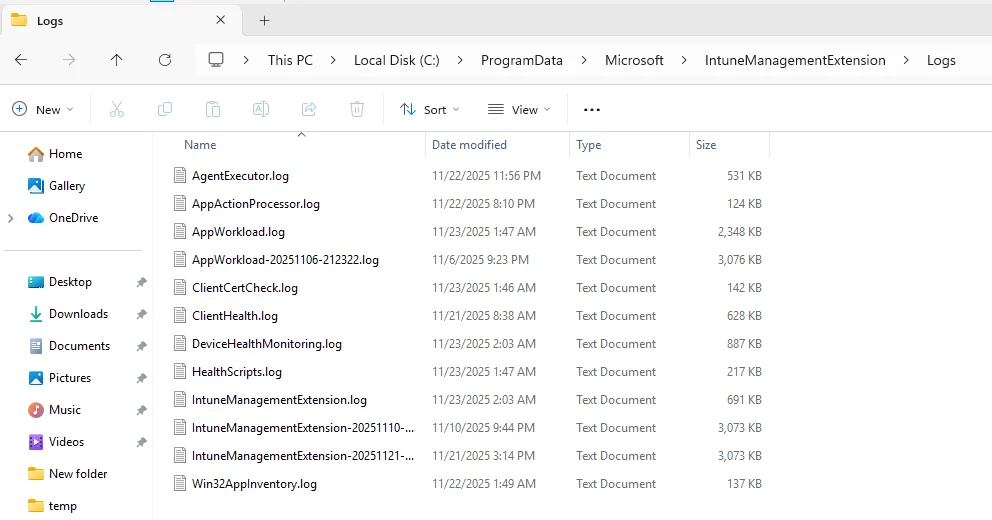992x520 pixels.
Task: Go up one folder level
Action: 116,60
